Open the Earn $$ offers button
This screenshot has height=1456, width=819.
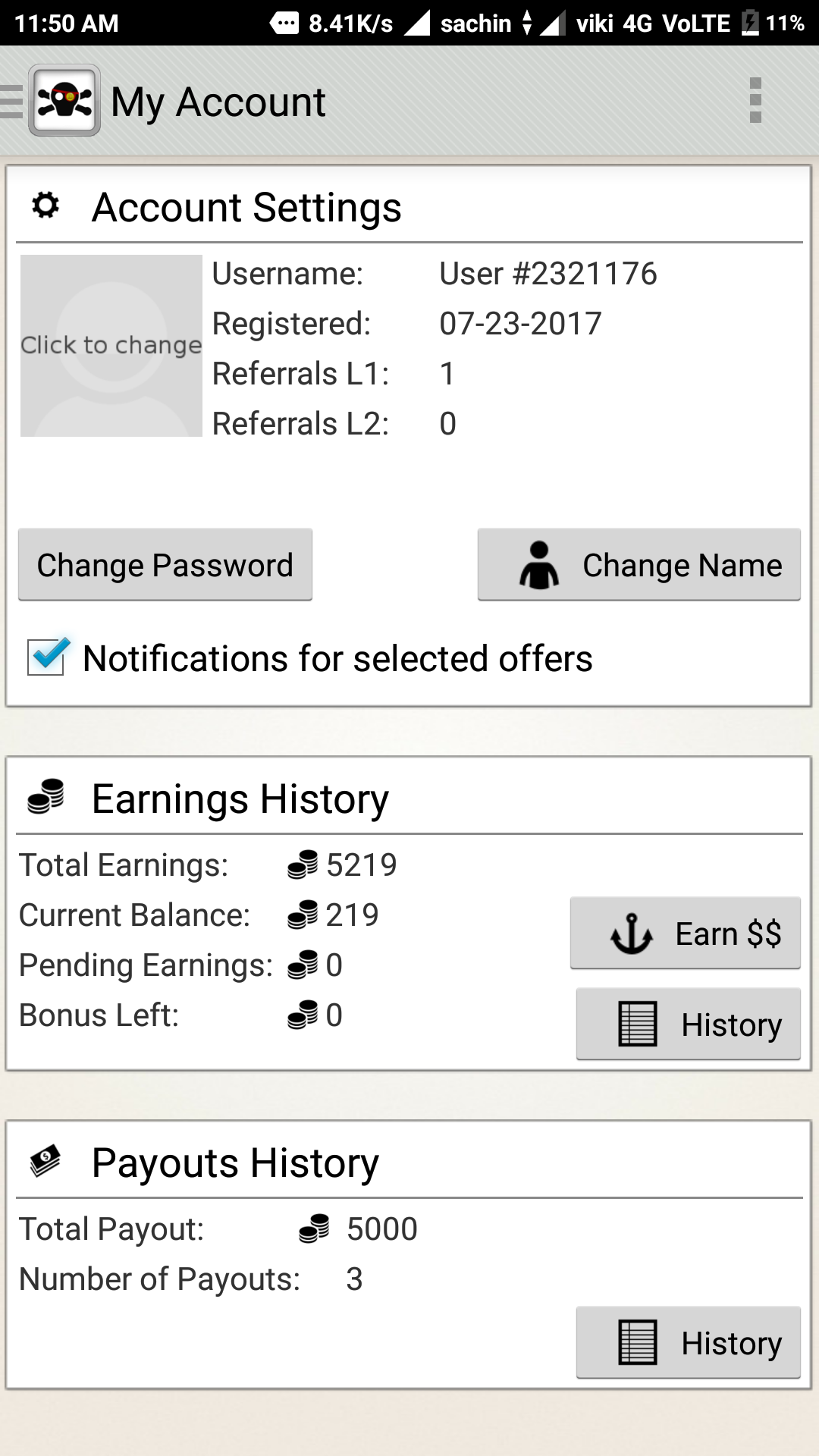point(686,934)
